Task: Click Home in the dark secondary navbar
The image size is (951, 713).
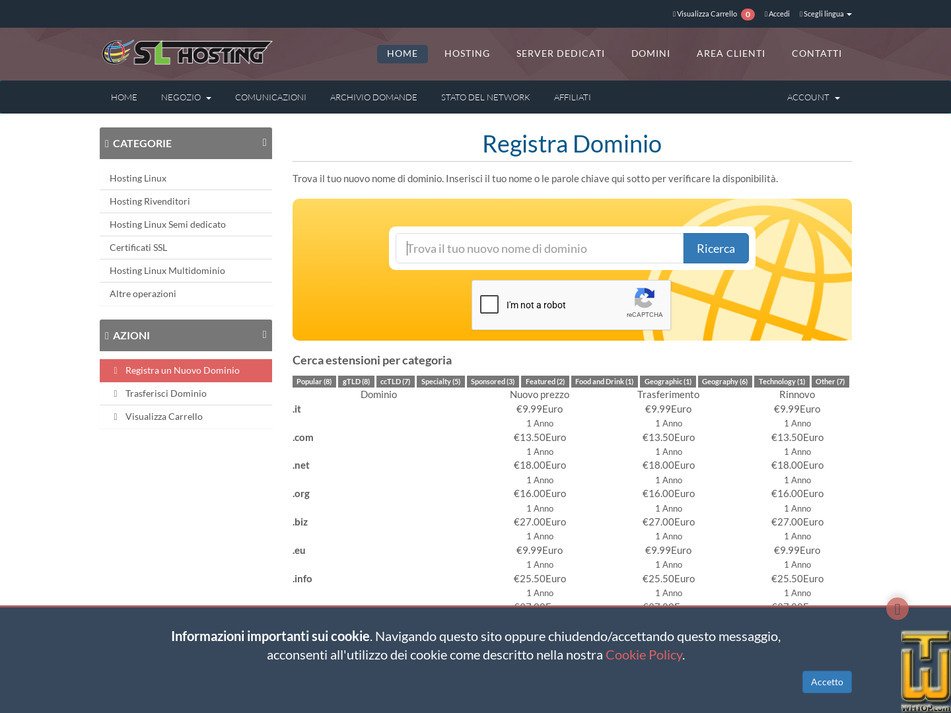Action: (124, 97)
